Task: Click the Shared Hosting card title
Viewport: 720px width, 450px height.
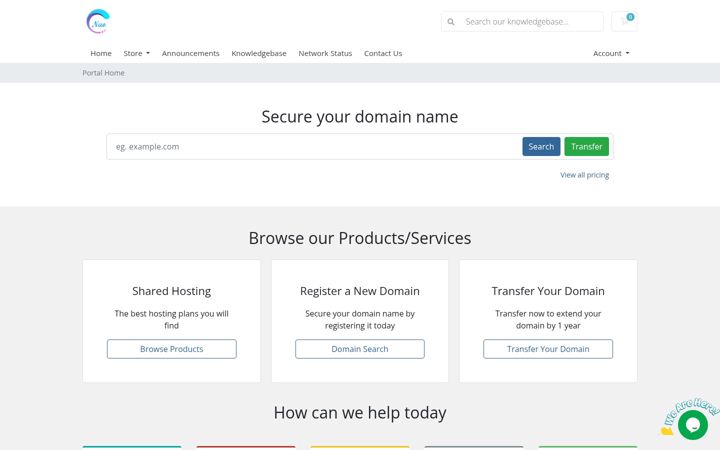Action: (x=172, y=291)
